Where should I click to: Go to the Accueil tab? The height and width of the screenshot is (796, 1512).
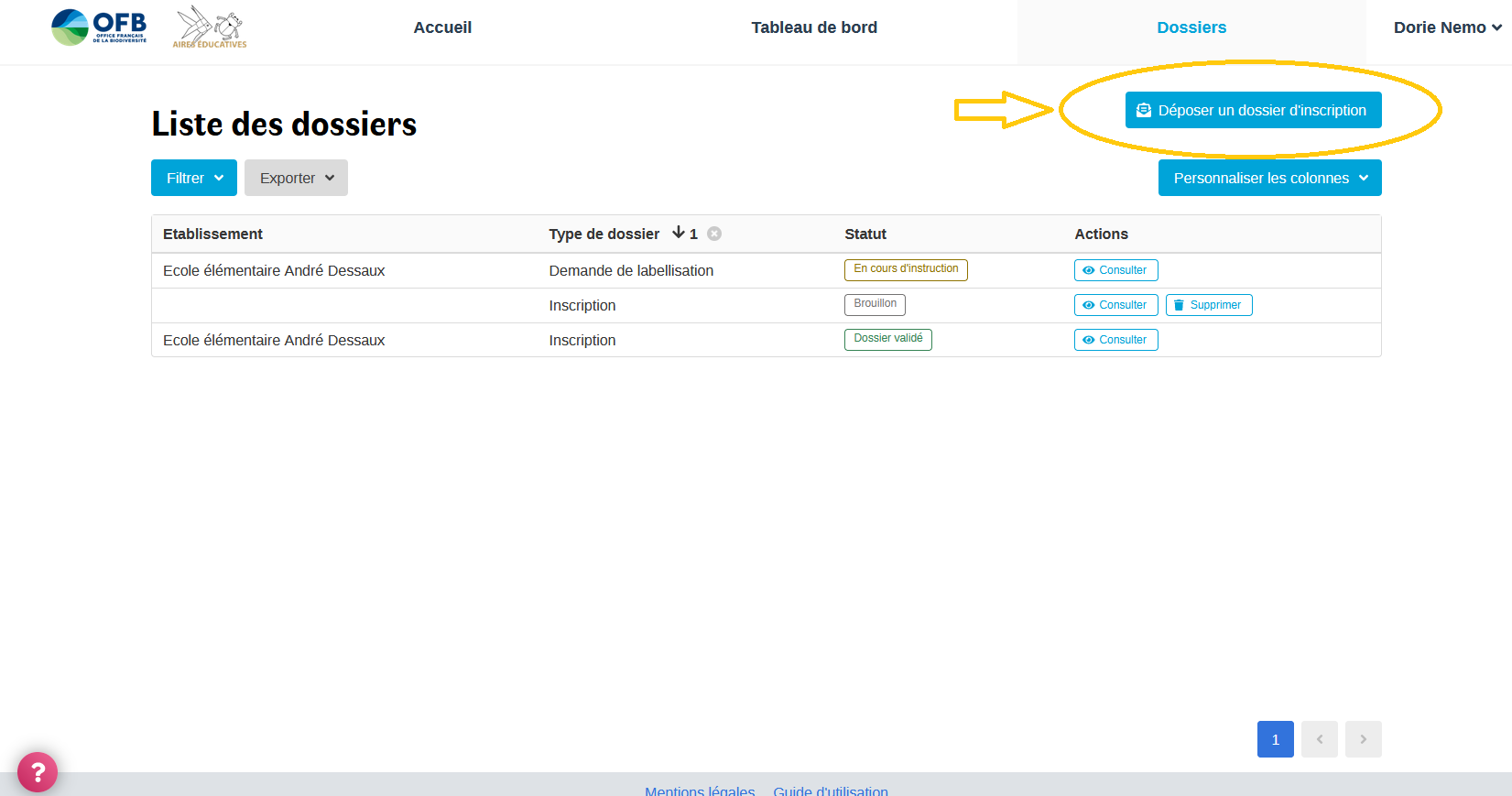(442, 27)
